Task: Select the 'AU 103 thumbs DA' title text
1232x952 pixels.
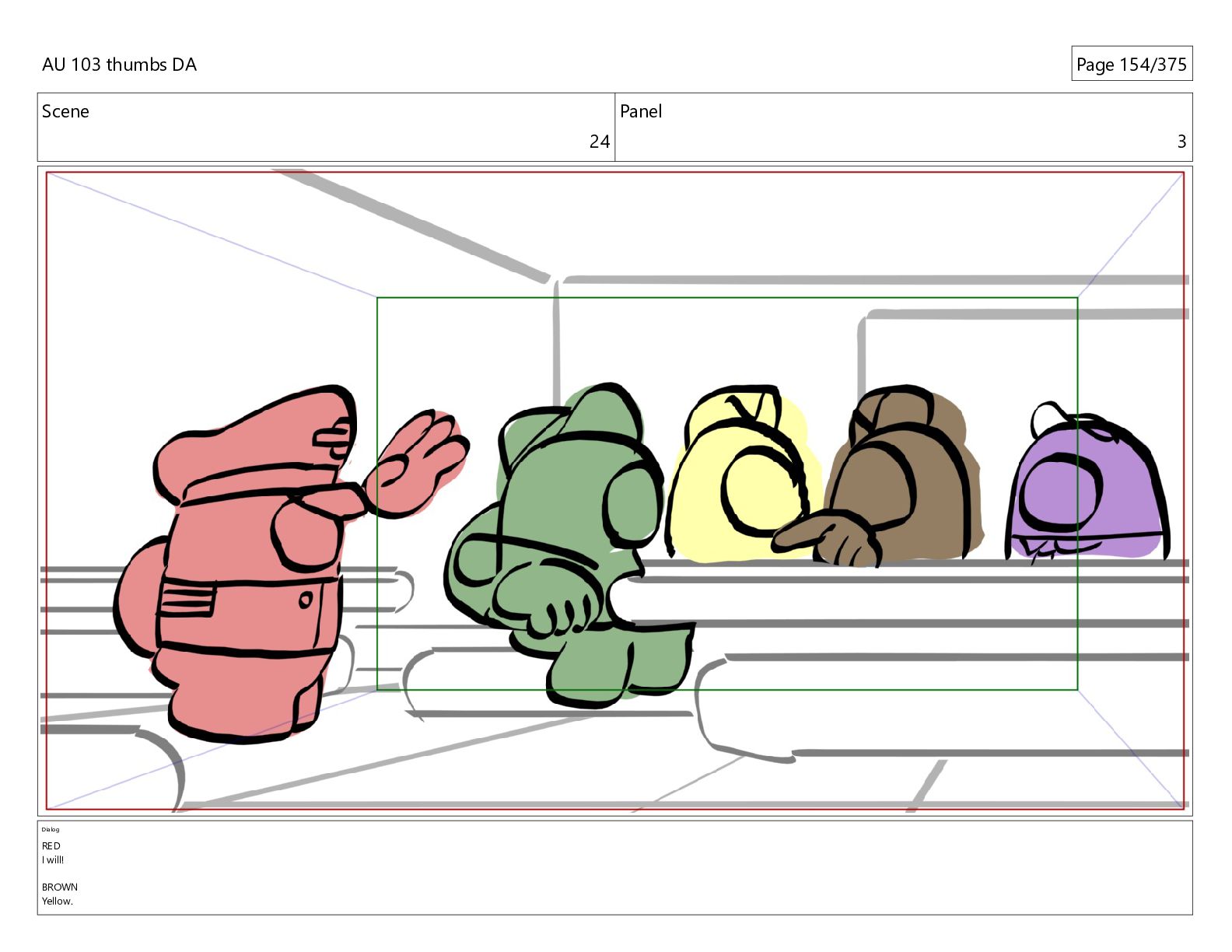Action: (119, 65)
